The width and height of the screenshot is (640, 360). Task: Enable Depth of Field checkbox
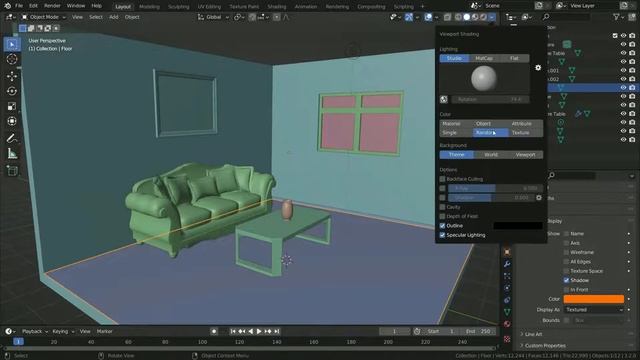(x=442, y=216)
